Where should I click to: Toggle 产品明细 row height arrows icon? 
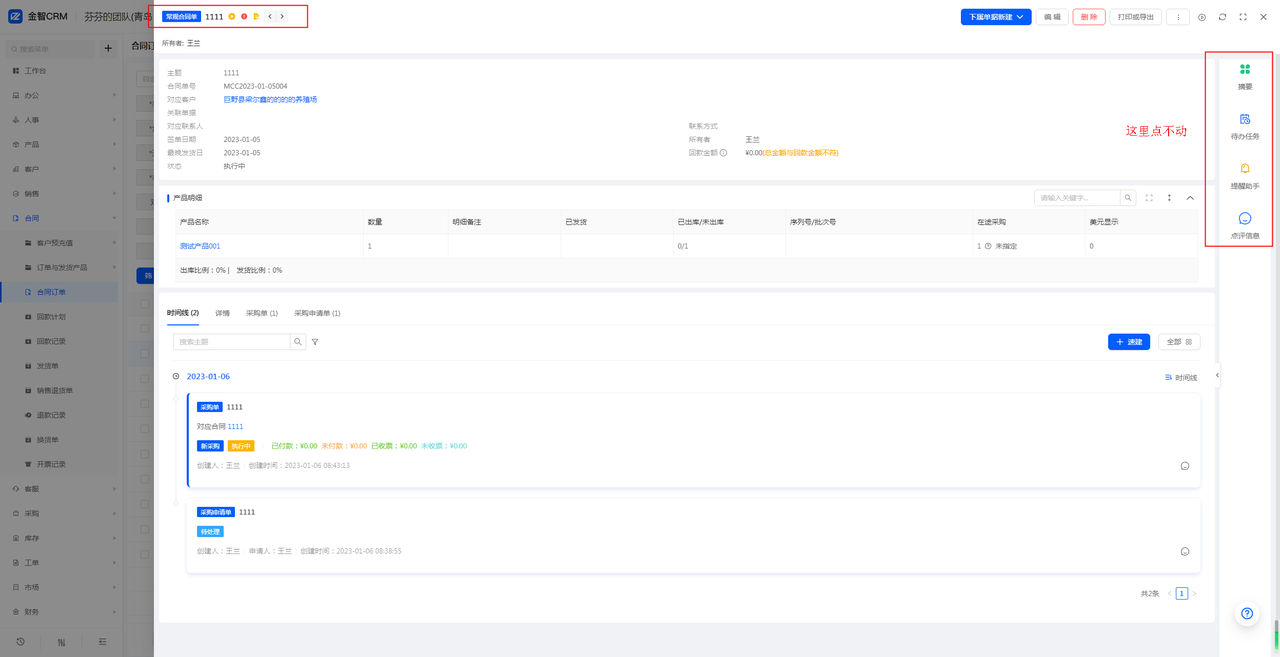click(1169, 198)
